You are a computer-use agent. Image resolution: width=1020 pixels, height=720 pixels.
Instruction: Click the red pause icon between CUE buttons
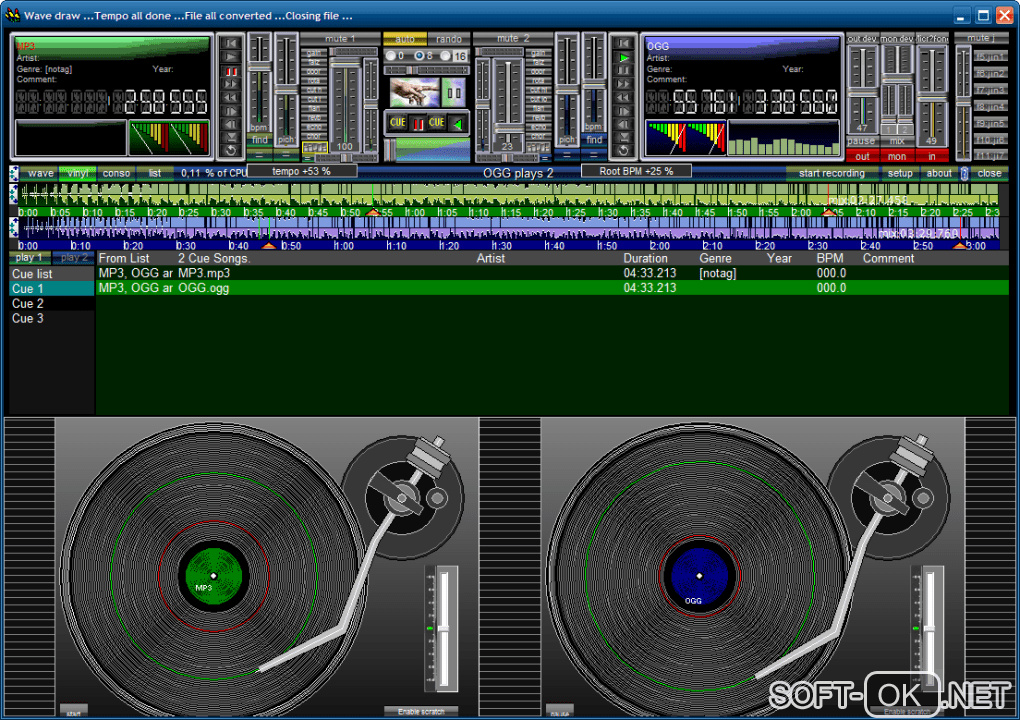(x=418, y=124)
